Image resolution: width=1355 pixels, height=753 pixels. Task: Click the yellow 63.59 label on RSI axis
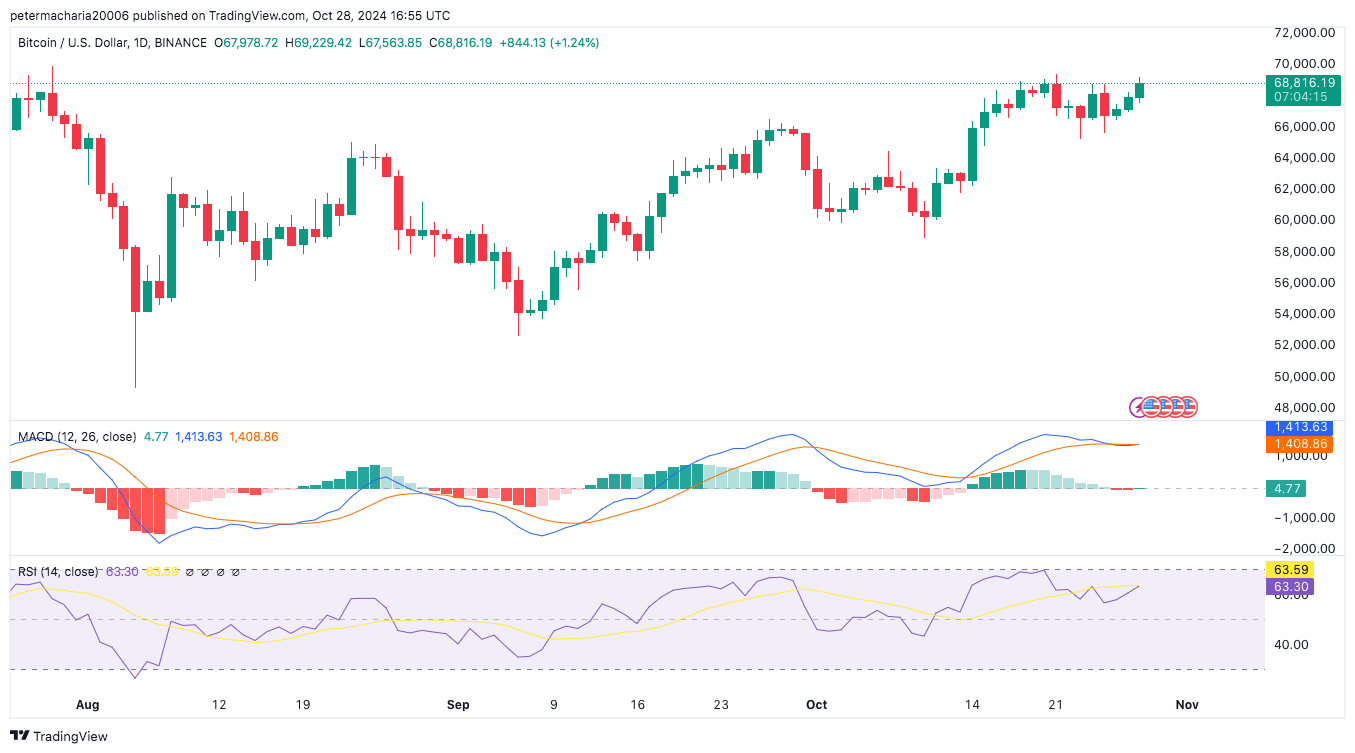pyautogui.click(x=1289, y=571)
